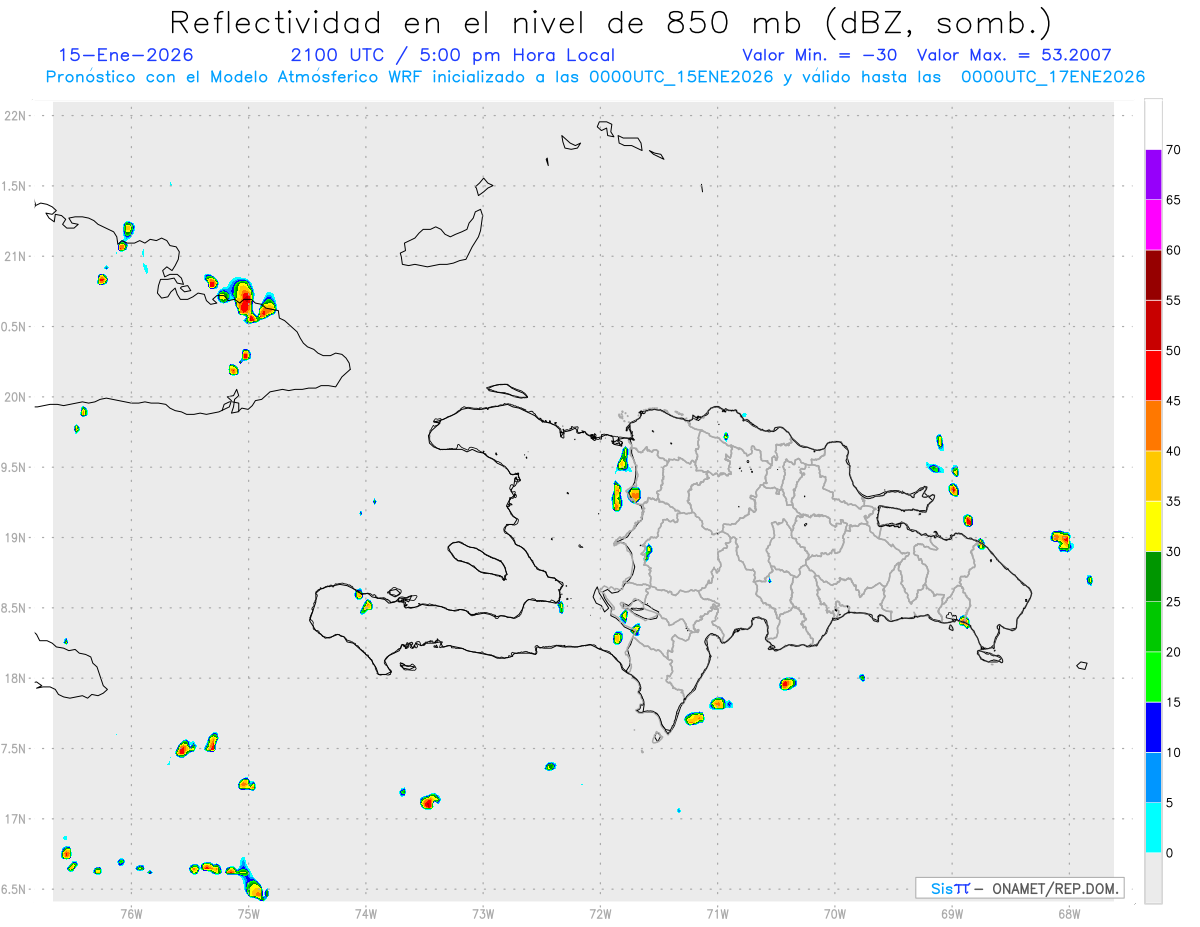Image resolution: width=1200 pixels, height=927 pixels.
Task: Click the longitude axis label 70W
Action: coord(835,913)
